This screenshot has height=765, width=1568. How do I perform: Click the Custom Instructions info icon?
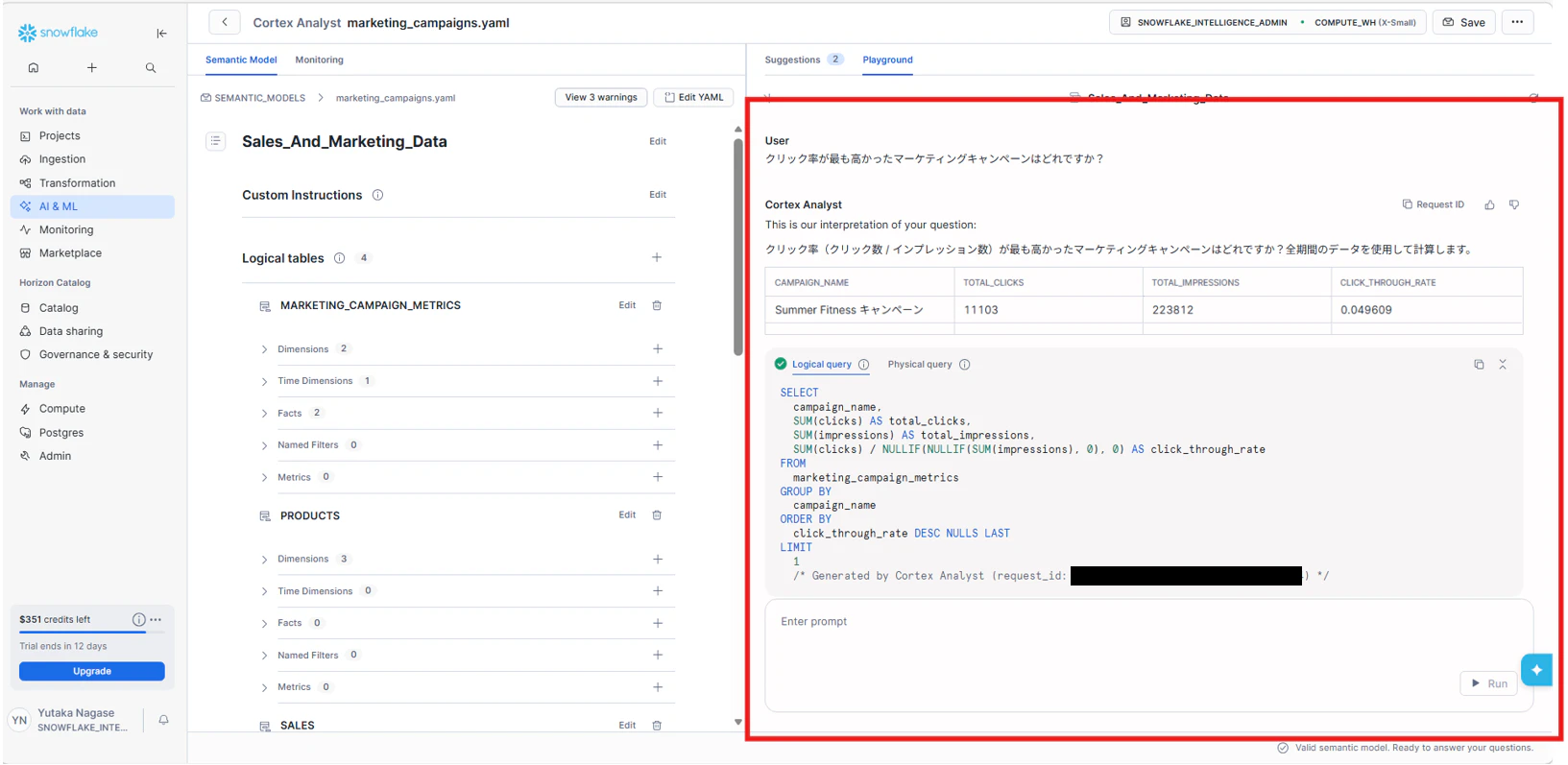(378, 195)
